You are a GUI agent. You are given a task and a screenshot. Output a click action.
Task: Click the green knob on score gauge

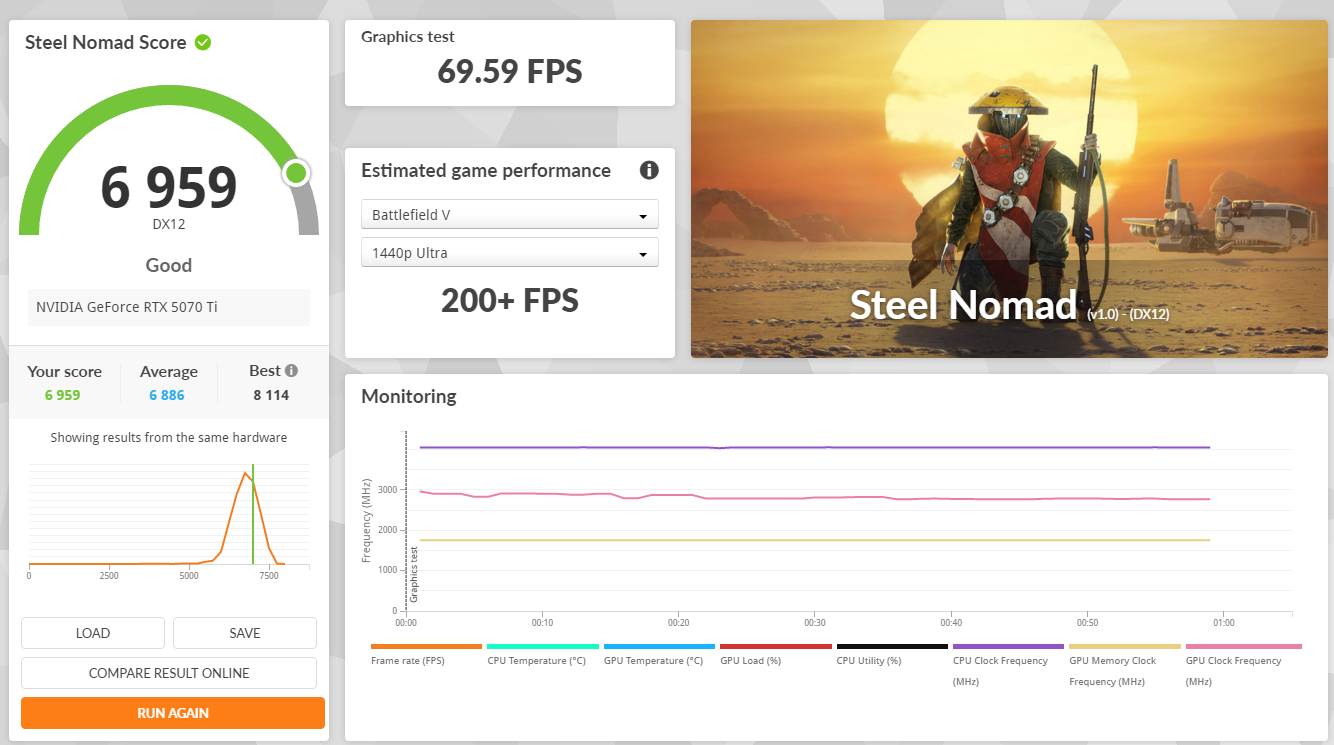(296, 173)
